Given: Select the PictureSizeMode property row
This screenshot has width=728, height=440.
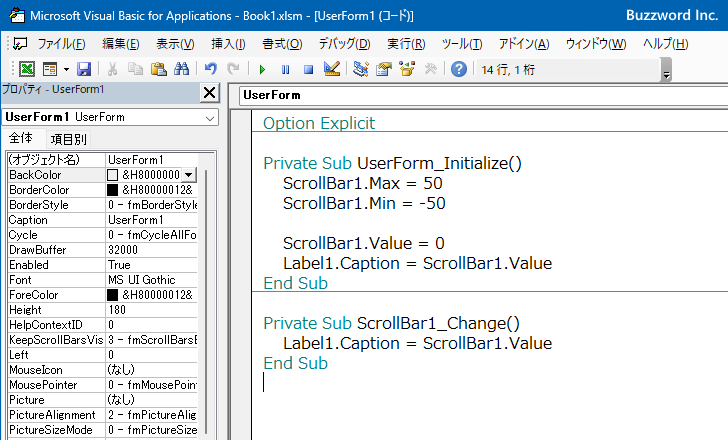Looking at the screenshot, I should click(x=102, y=430).
